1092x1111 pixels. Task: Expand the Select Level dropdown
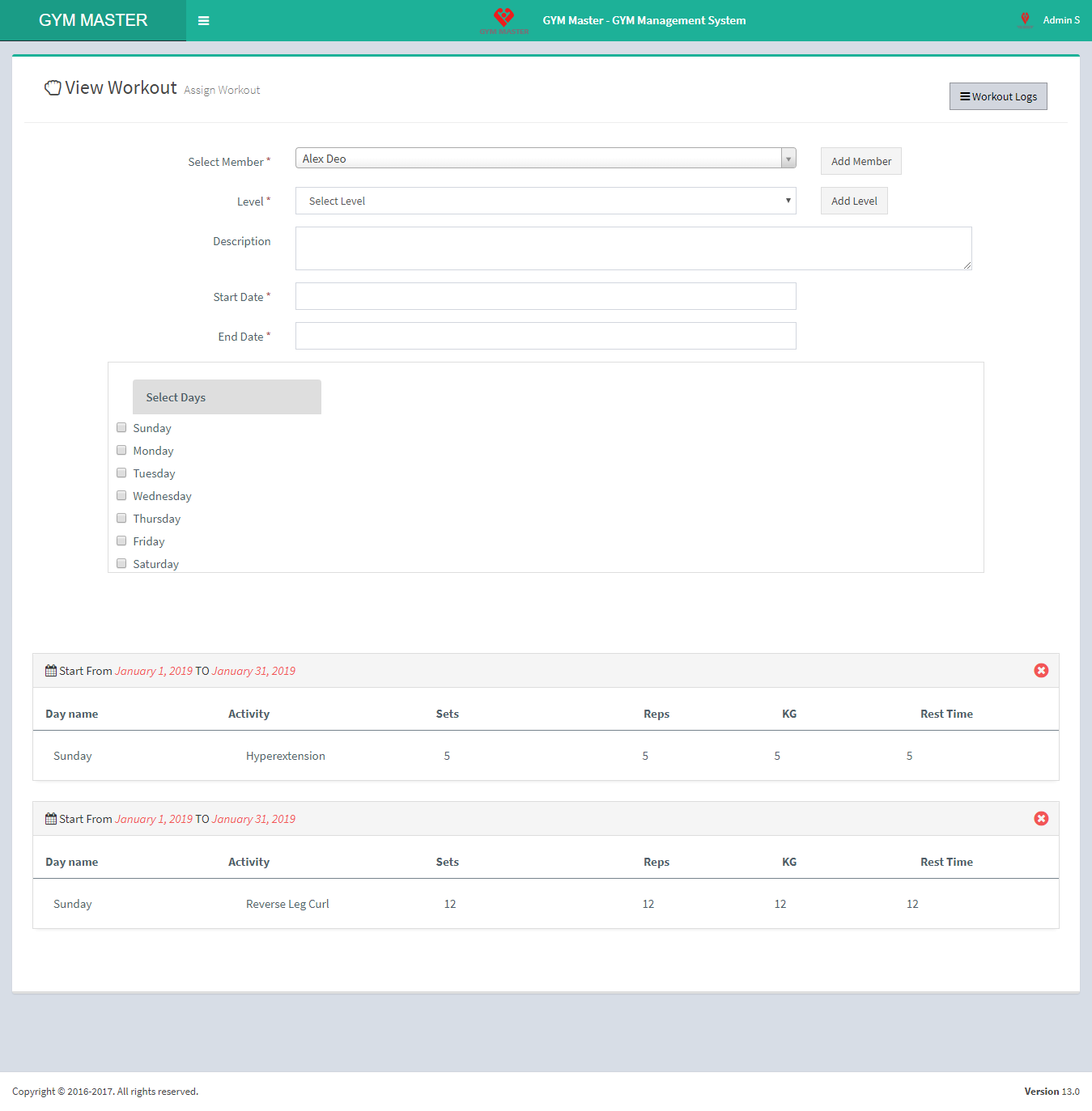[545, 201]
